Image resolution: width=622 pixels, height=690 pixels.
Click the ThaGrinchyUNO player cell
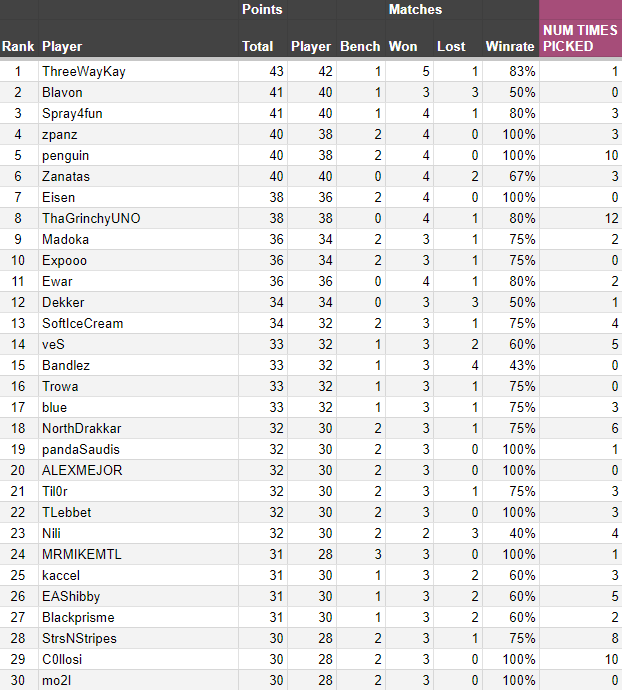138,218
